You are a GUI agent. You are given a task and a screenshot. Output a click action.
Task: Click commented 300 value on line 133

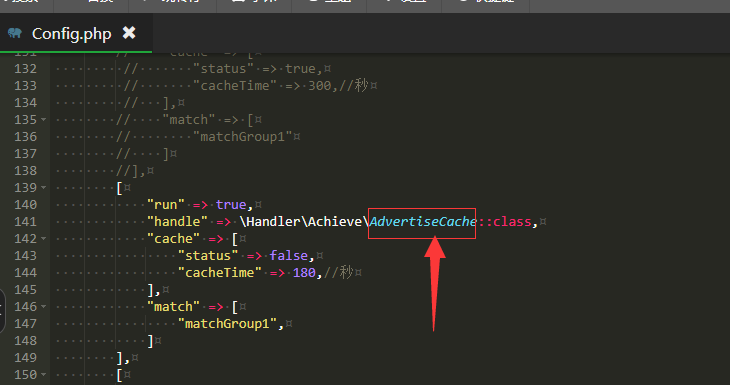coord(319,86)
